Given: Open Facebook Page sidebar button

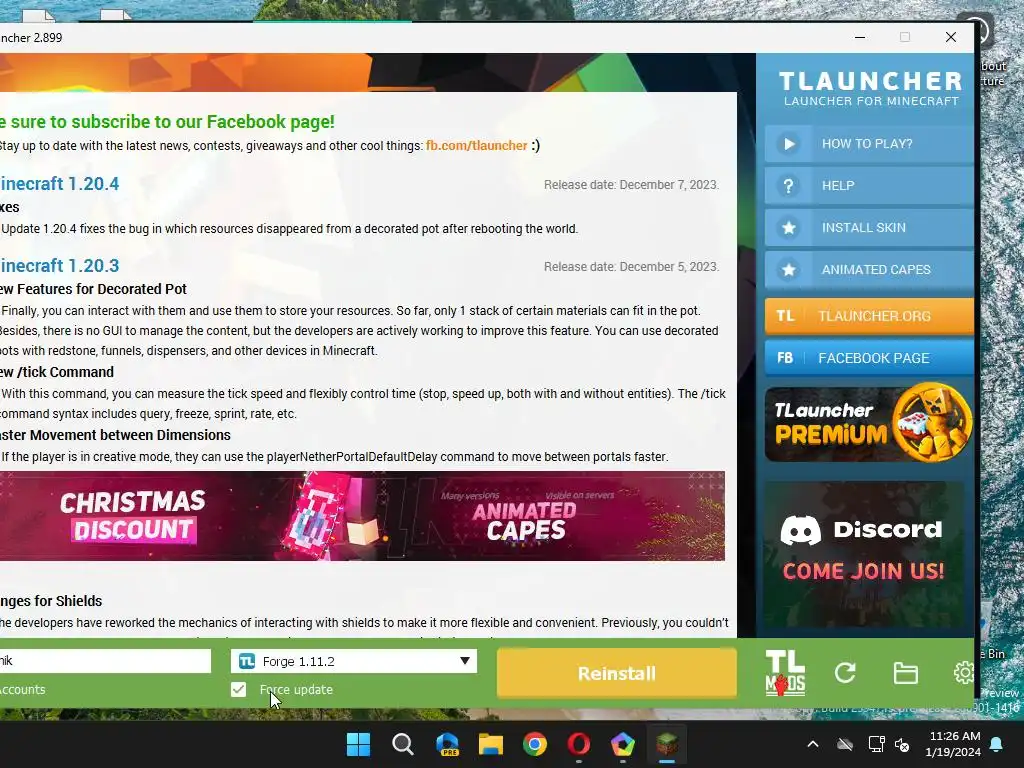Looking at the screenshot, I should (x=869, y=358).
